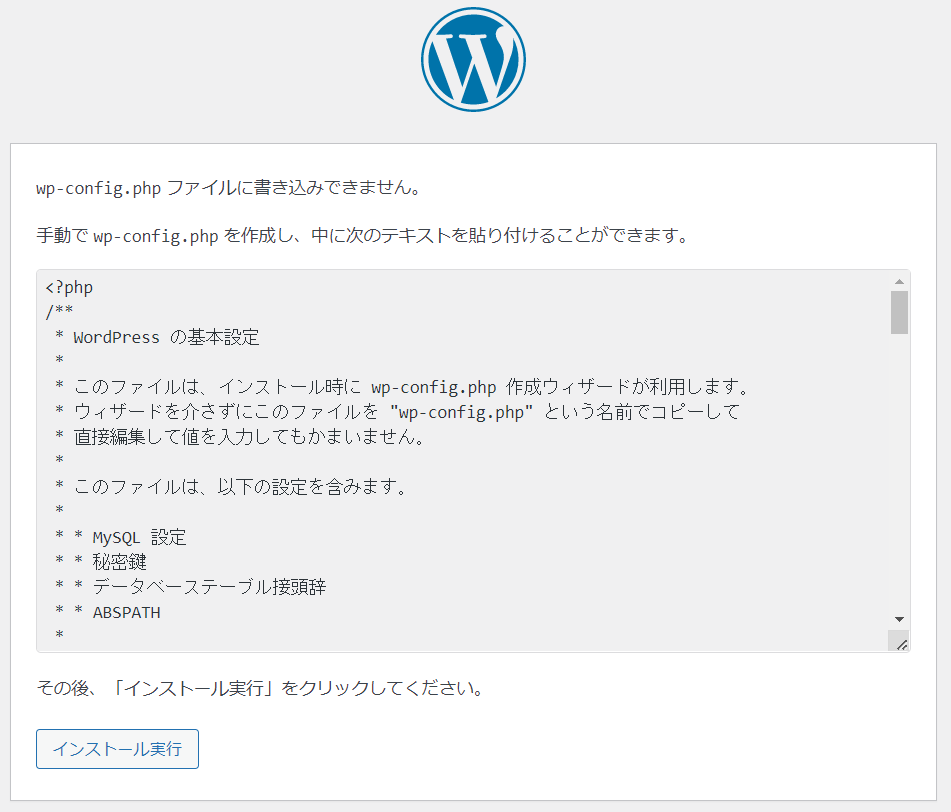The width and height of the screenshot is (951, 812).
Task: Click the '/**' comment opening line
Action: (x=59, y=312)
